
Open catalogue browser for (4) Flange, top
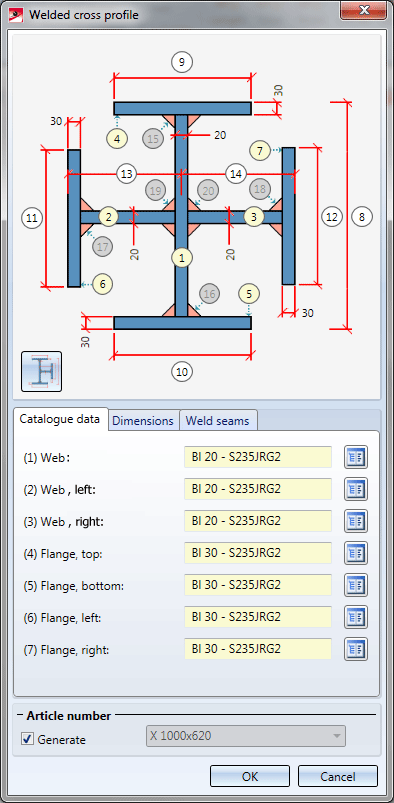pos(356,553)
